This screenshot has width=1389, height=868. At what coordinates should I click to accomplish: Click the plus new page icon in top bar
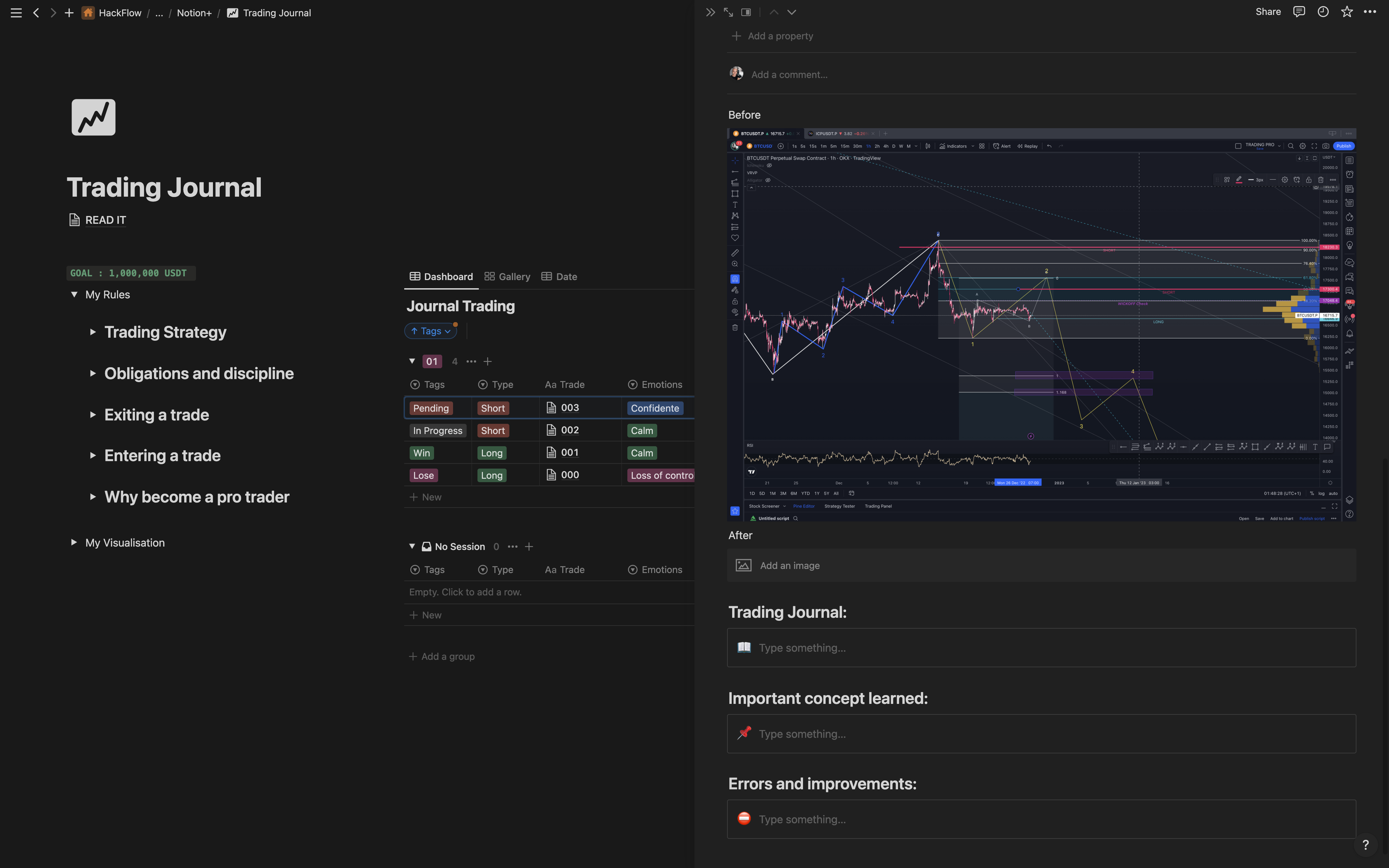69,13
